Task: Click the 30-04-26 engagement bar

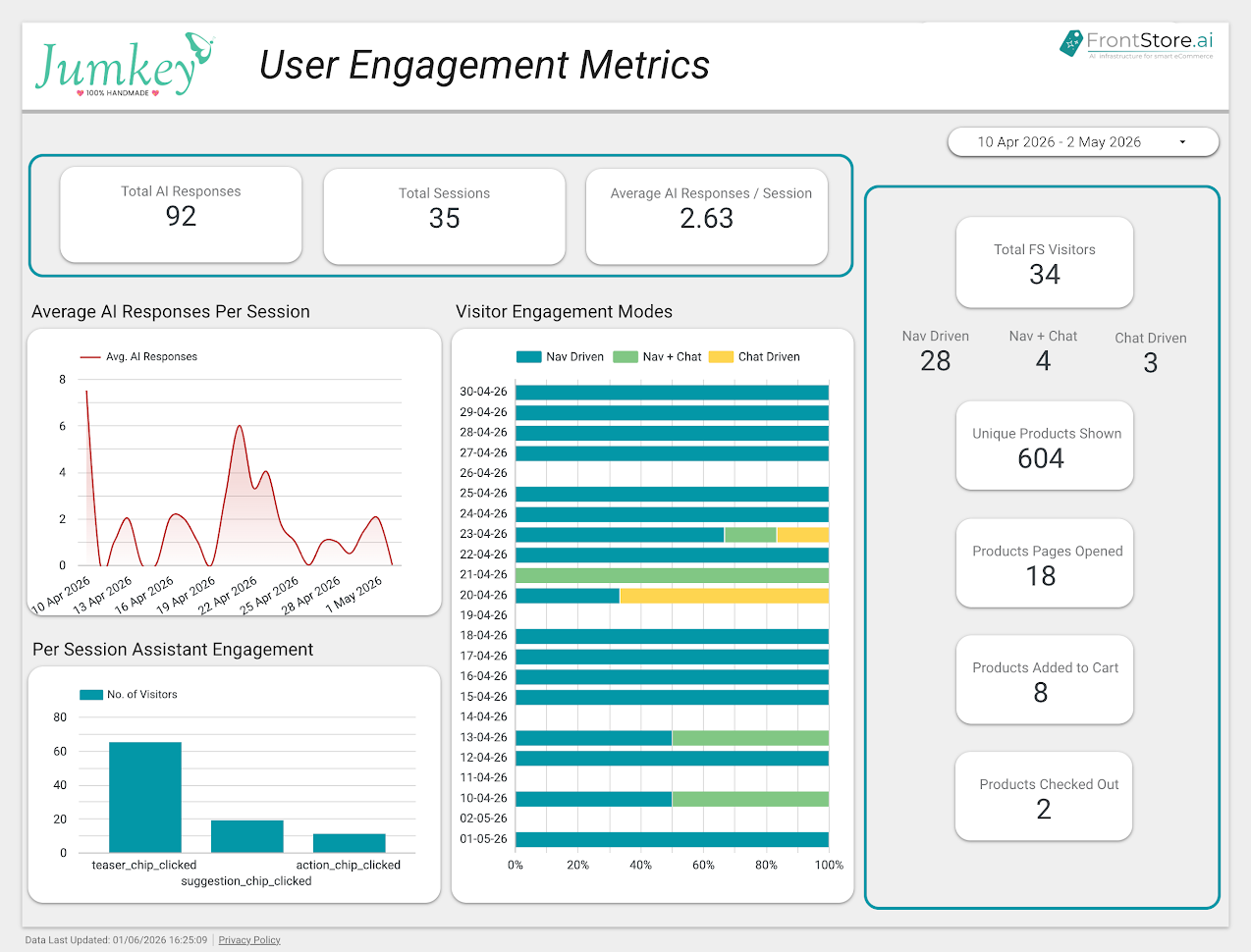Action: 672,393
